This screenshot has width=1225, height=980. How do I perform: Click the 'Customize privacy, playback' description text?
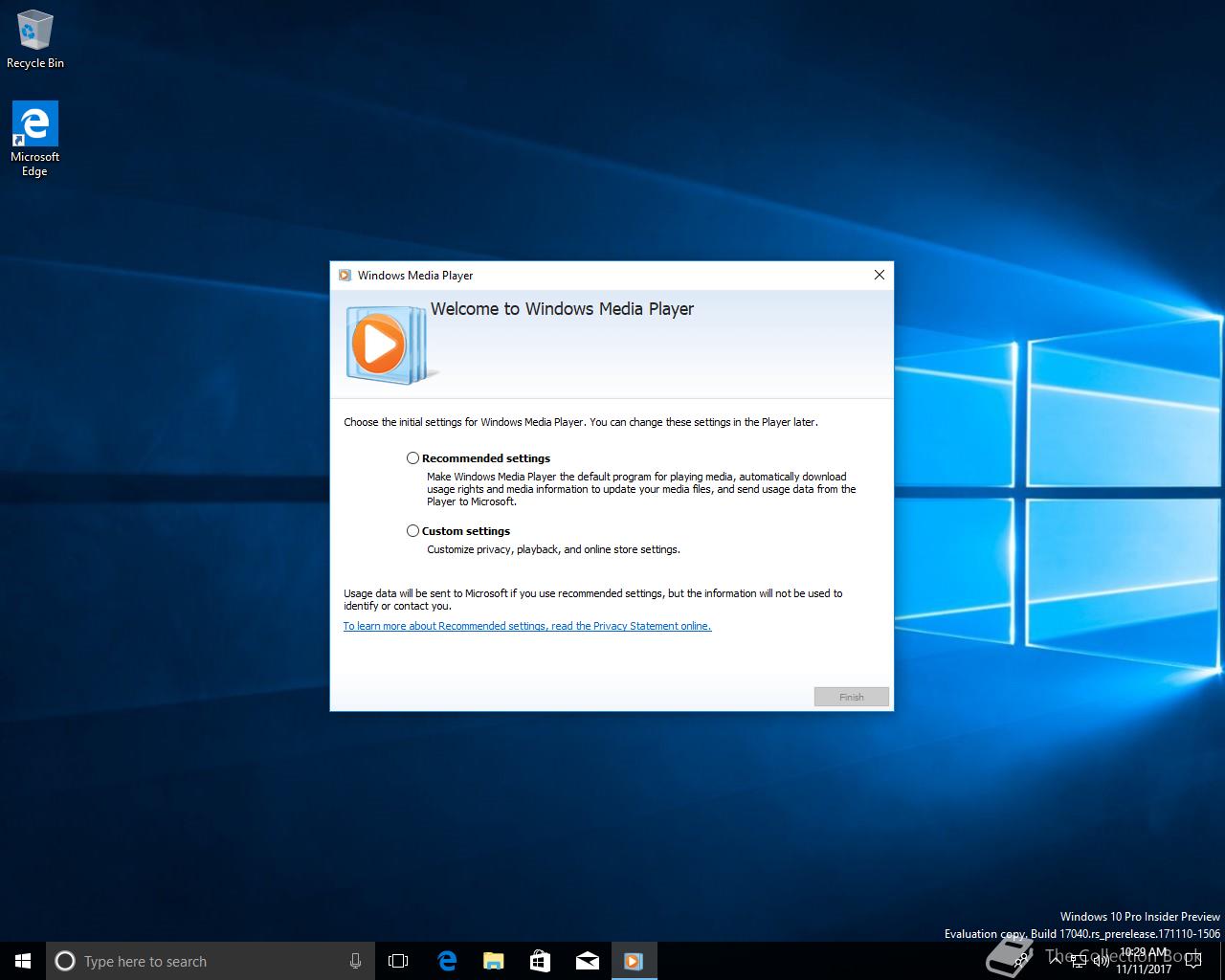click(x=553, y=549)
